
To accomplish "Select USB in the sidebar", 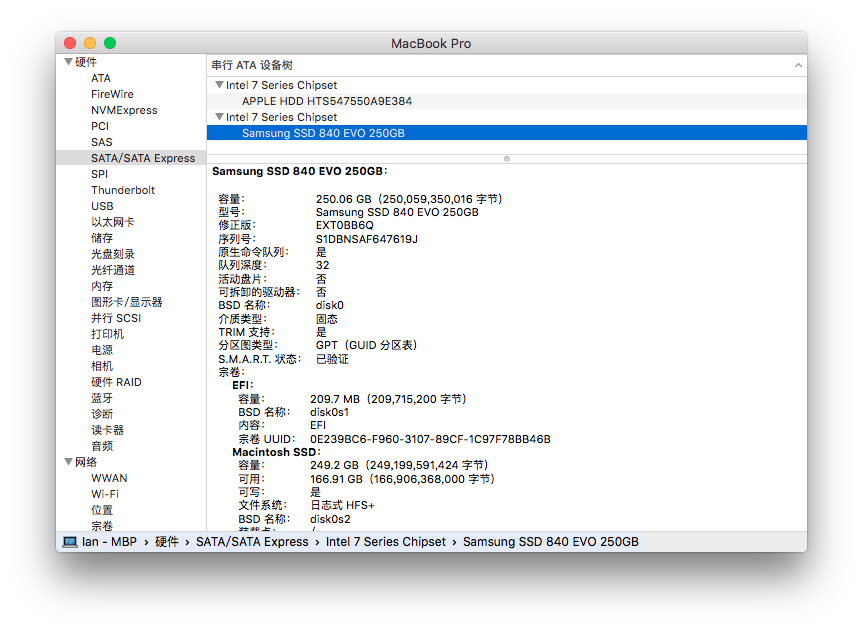I will point(102,206).
